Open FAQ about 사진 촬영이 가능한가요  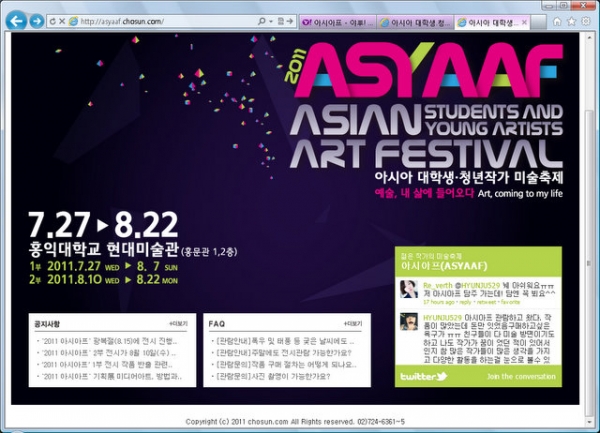tap(273, 376)
